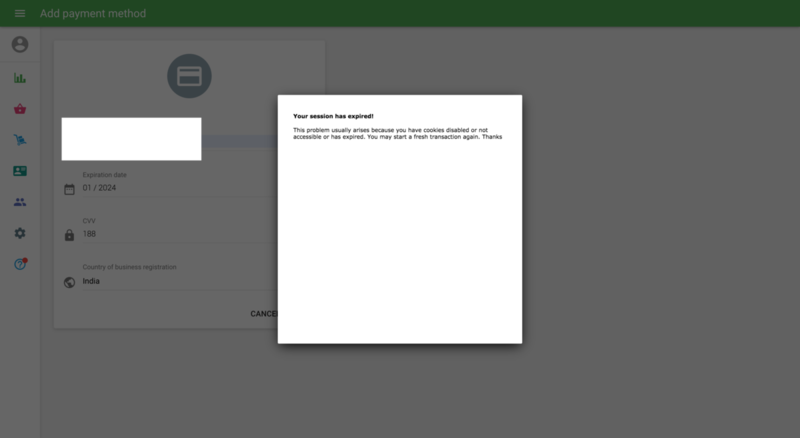
Task: Click the 'Your session has expired!' heading
Action: 333,116
